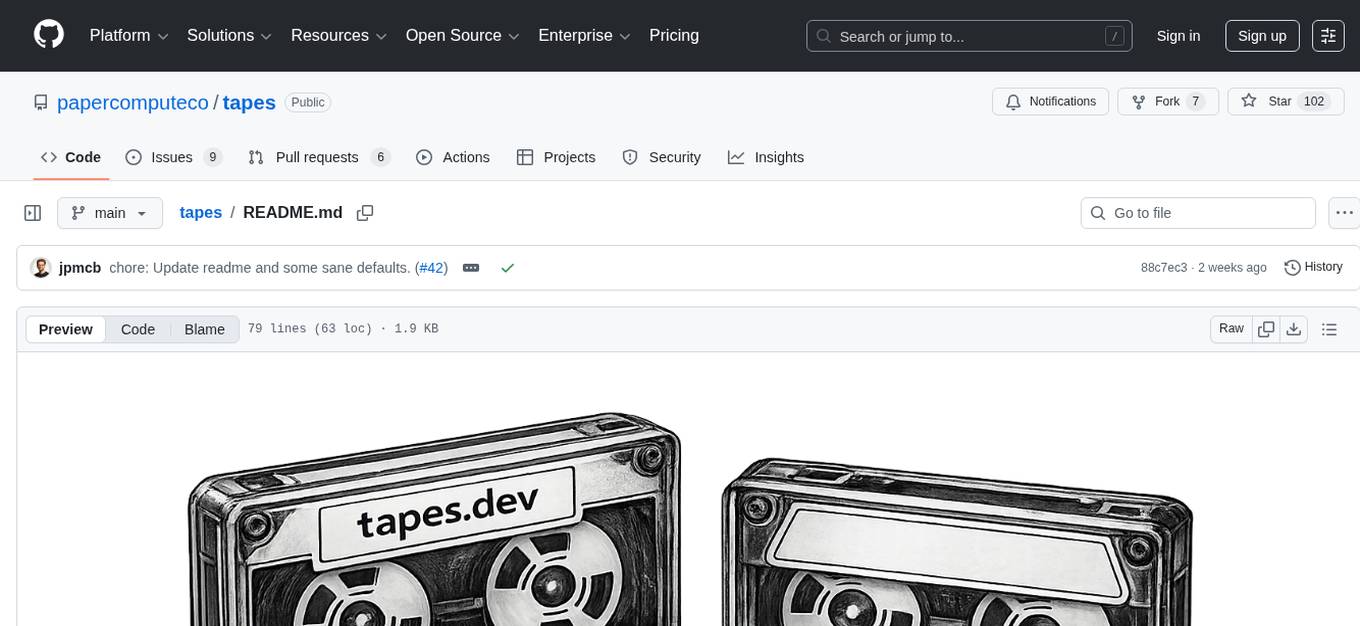View the repository commit History
Screen dimensions: 1360x626
(x=1313, y=267)
